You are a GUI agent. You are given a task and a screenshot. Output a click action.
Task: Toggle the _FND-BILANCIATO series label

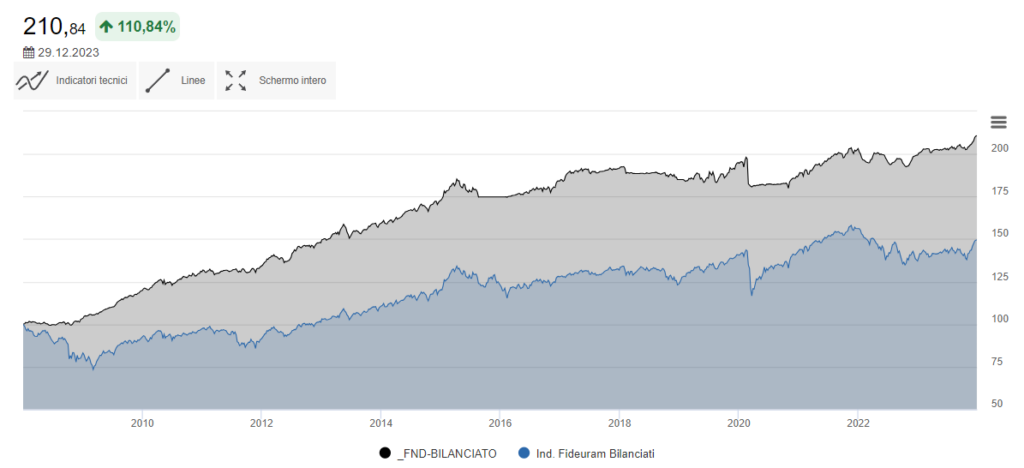[446, 453]
